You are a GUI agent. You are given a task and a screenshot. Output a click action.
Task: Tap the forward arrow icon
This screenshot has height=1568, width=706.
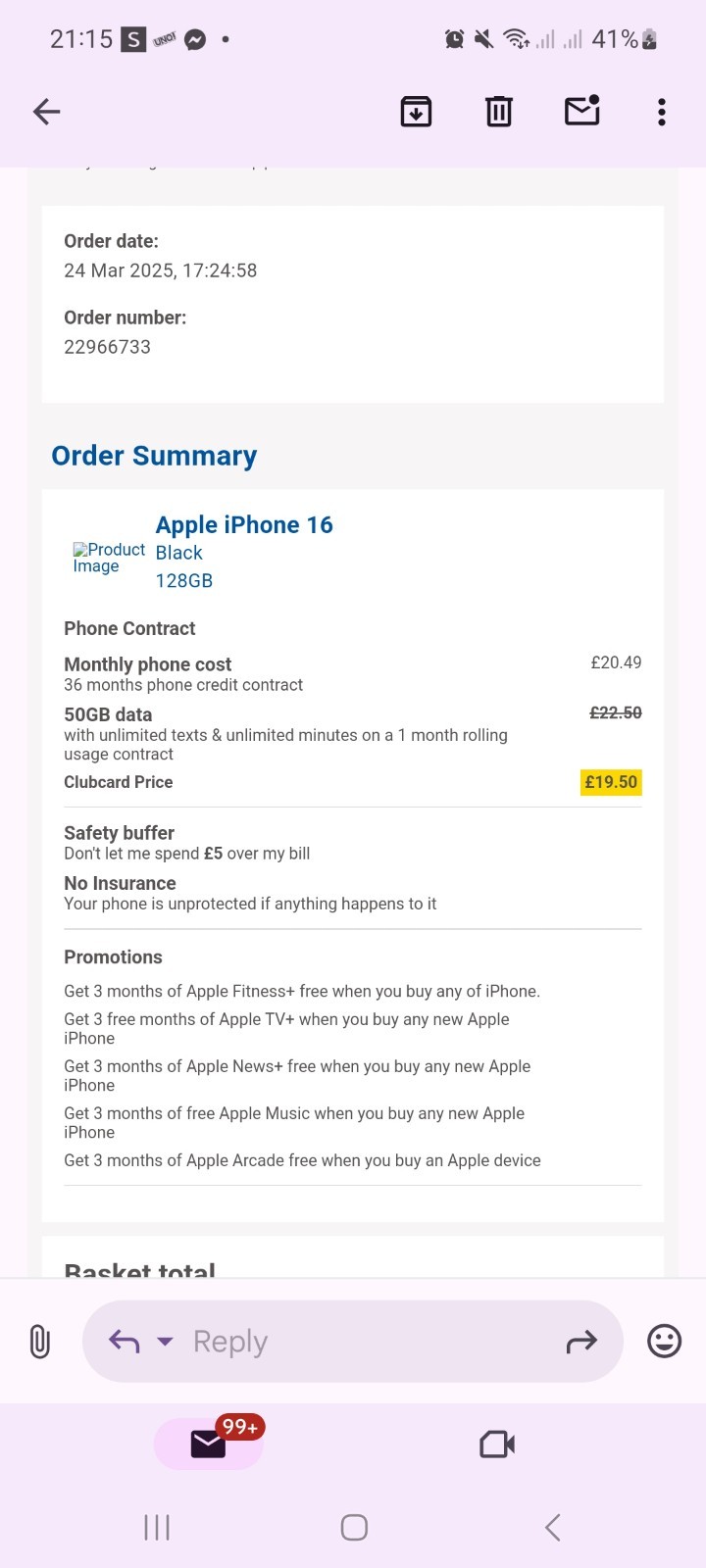[582, 1341]
